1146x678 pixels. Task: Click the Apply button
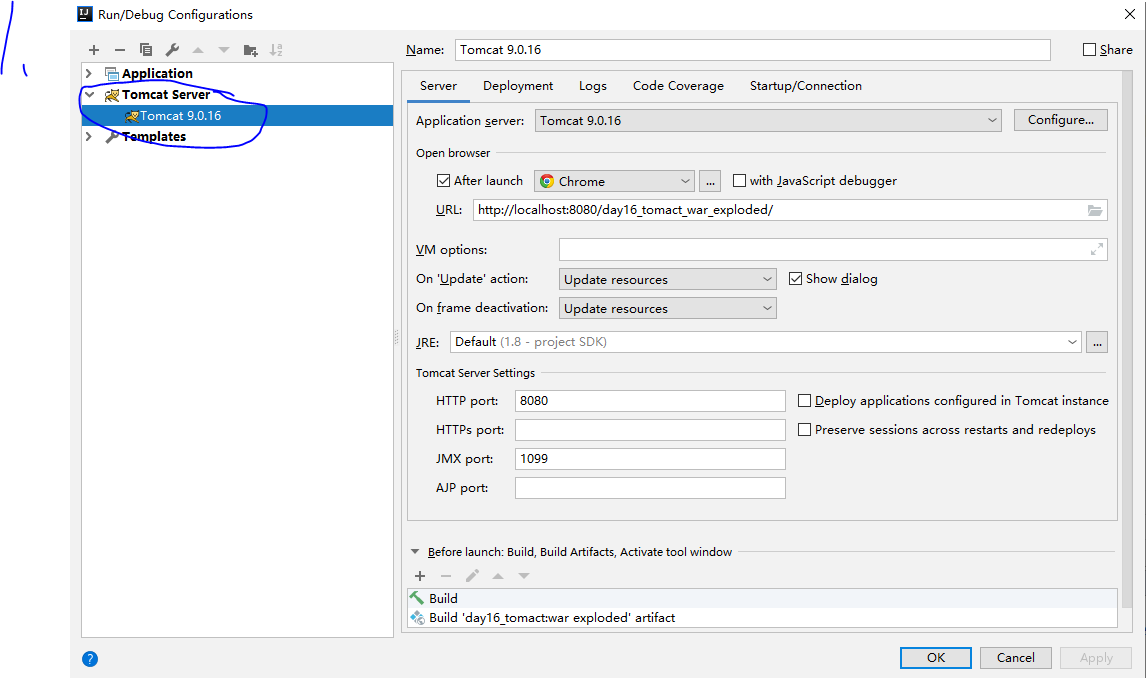(x=1096, y=658)
